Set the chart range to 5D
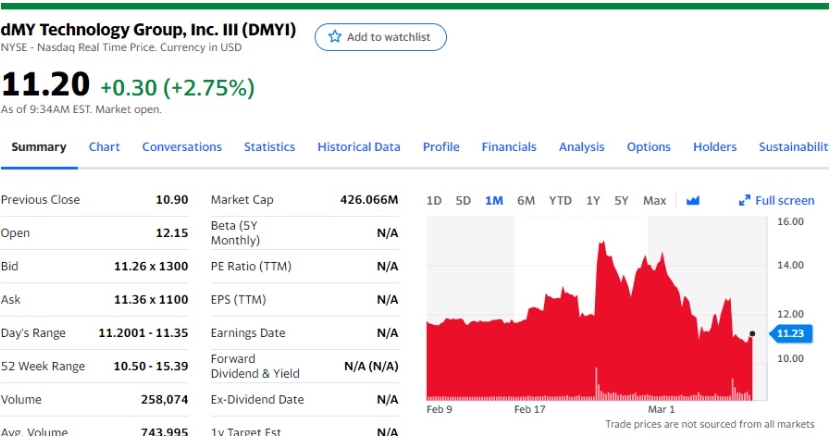 463,200
